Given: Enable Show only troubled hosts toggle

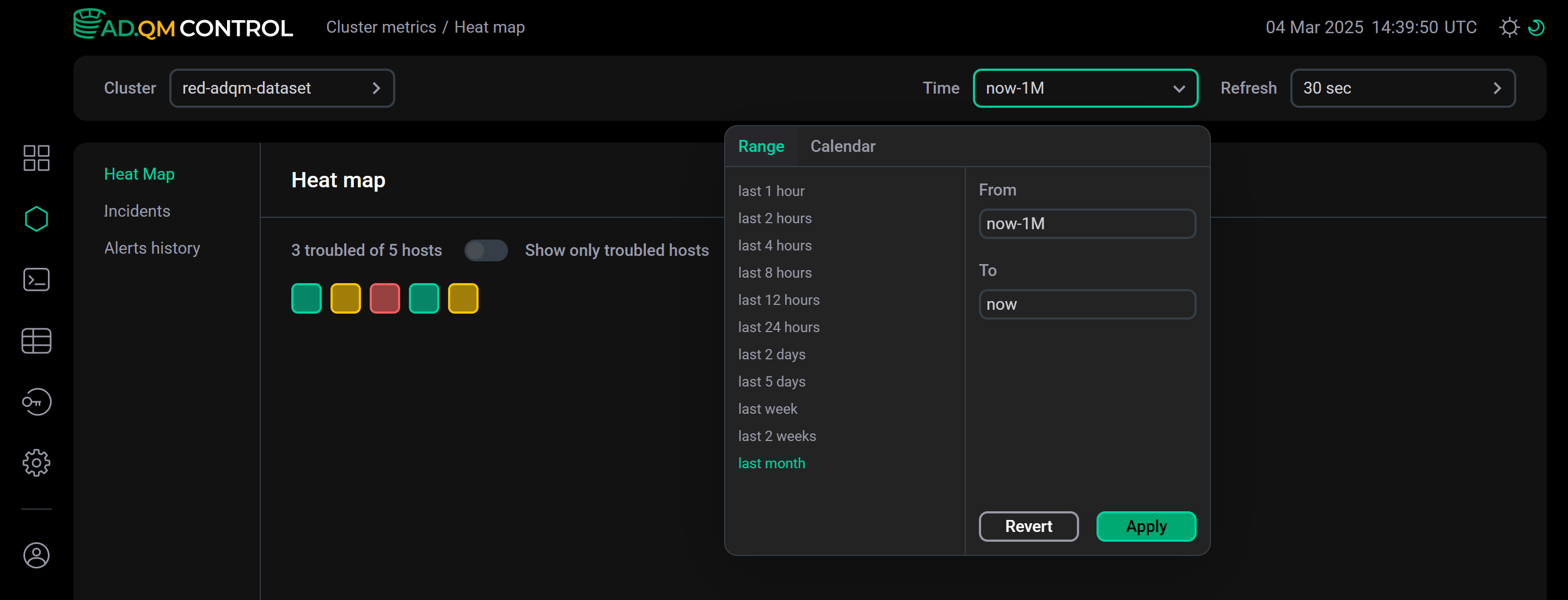Looking at the screenshot, I should coord(486,250).
